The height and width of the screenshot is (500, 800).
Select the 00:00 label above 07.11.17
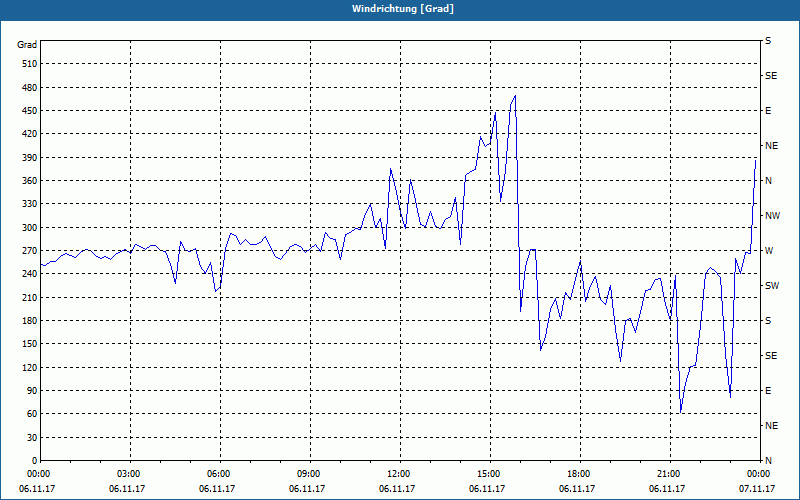(x=758, y=474)
